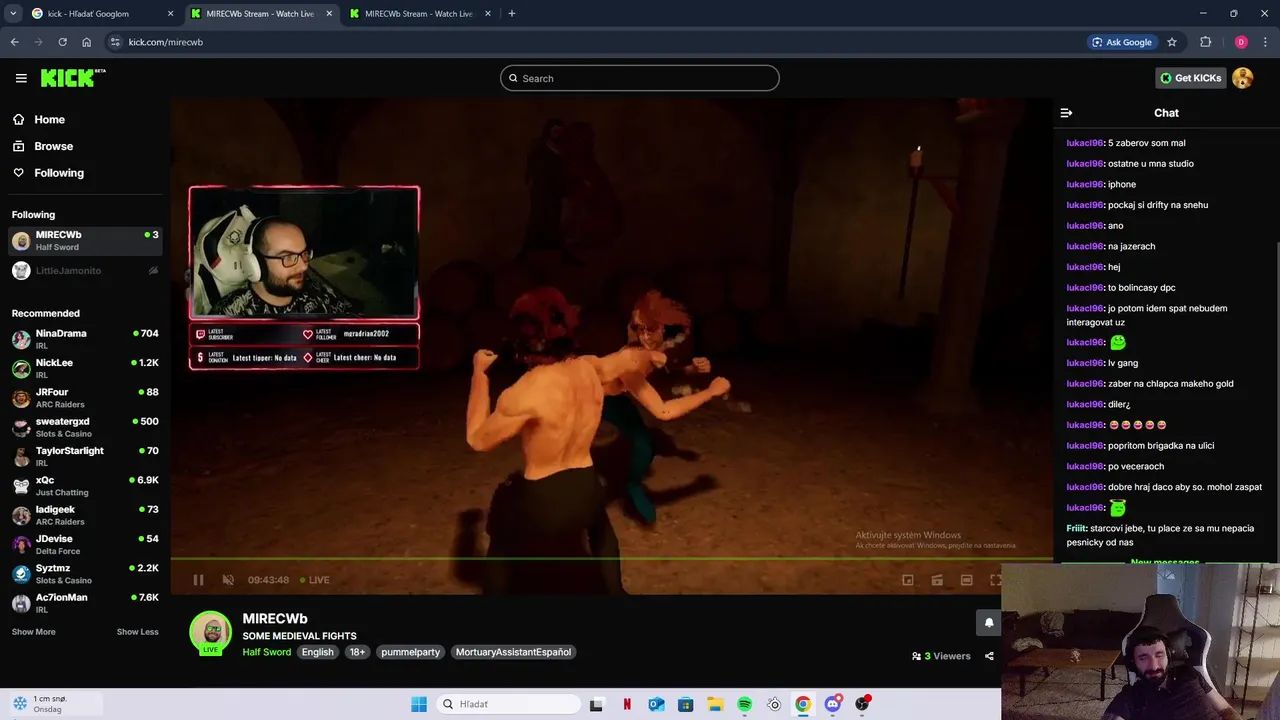Open the Half Sword category link

(267, 652)
